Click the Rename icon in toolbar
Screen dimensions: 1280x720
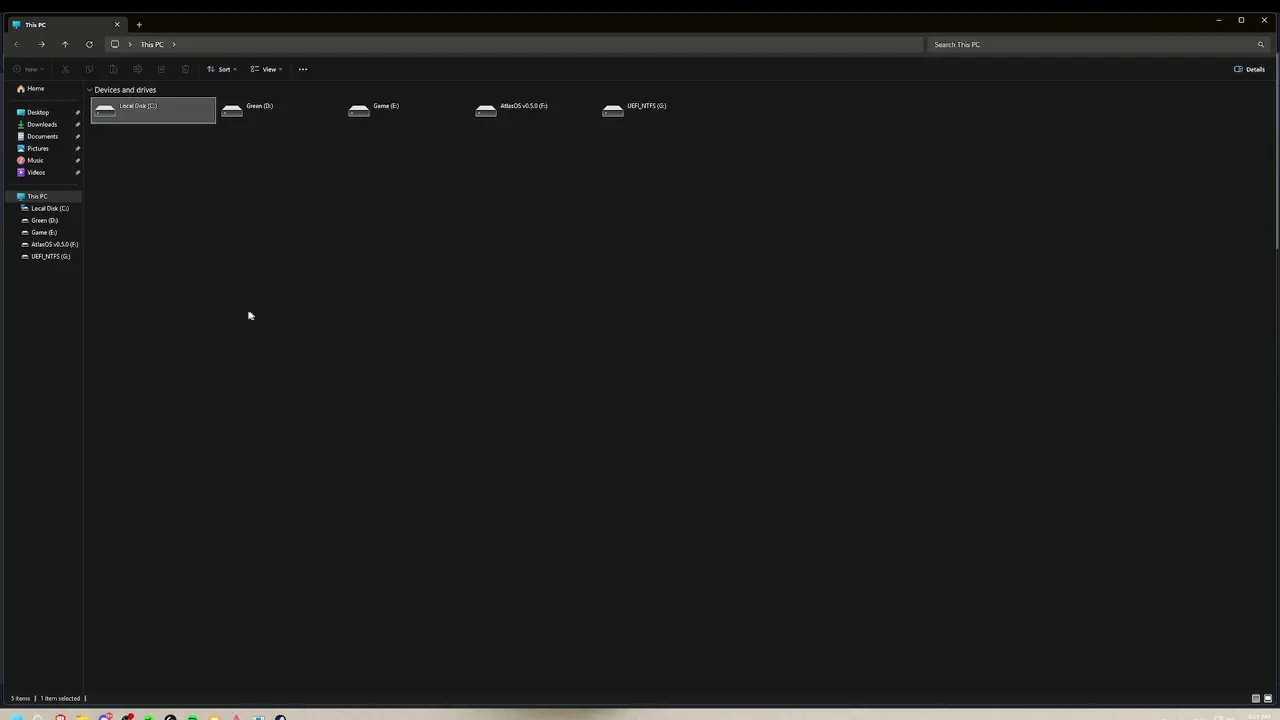tap(137, 69)
